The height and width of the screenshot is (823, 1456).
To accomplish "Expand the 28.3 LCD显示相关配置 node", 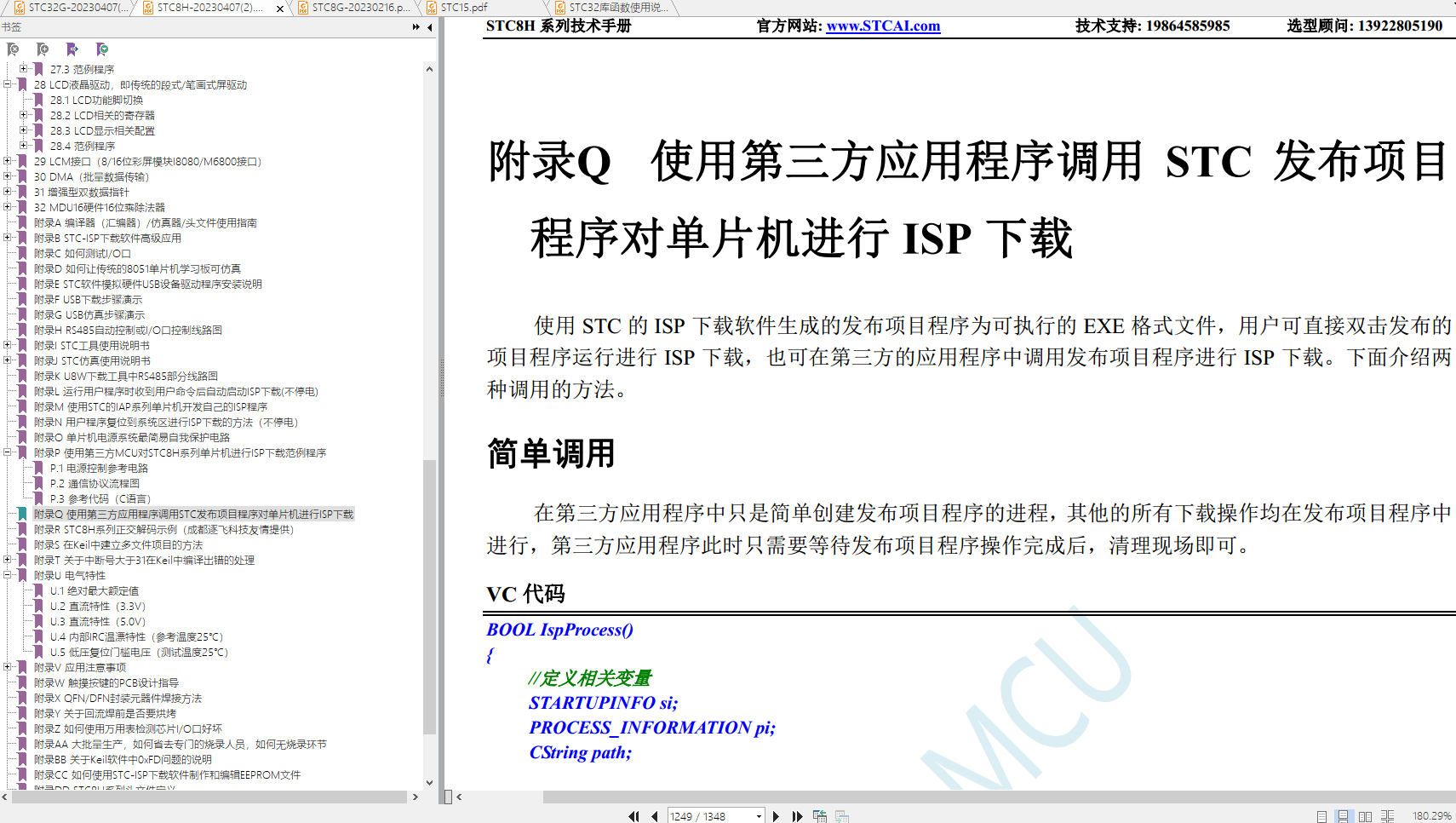I will 23,130.
